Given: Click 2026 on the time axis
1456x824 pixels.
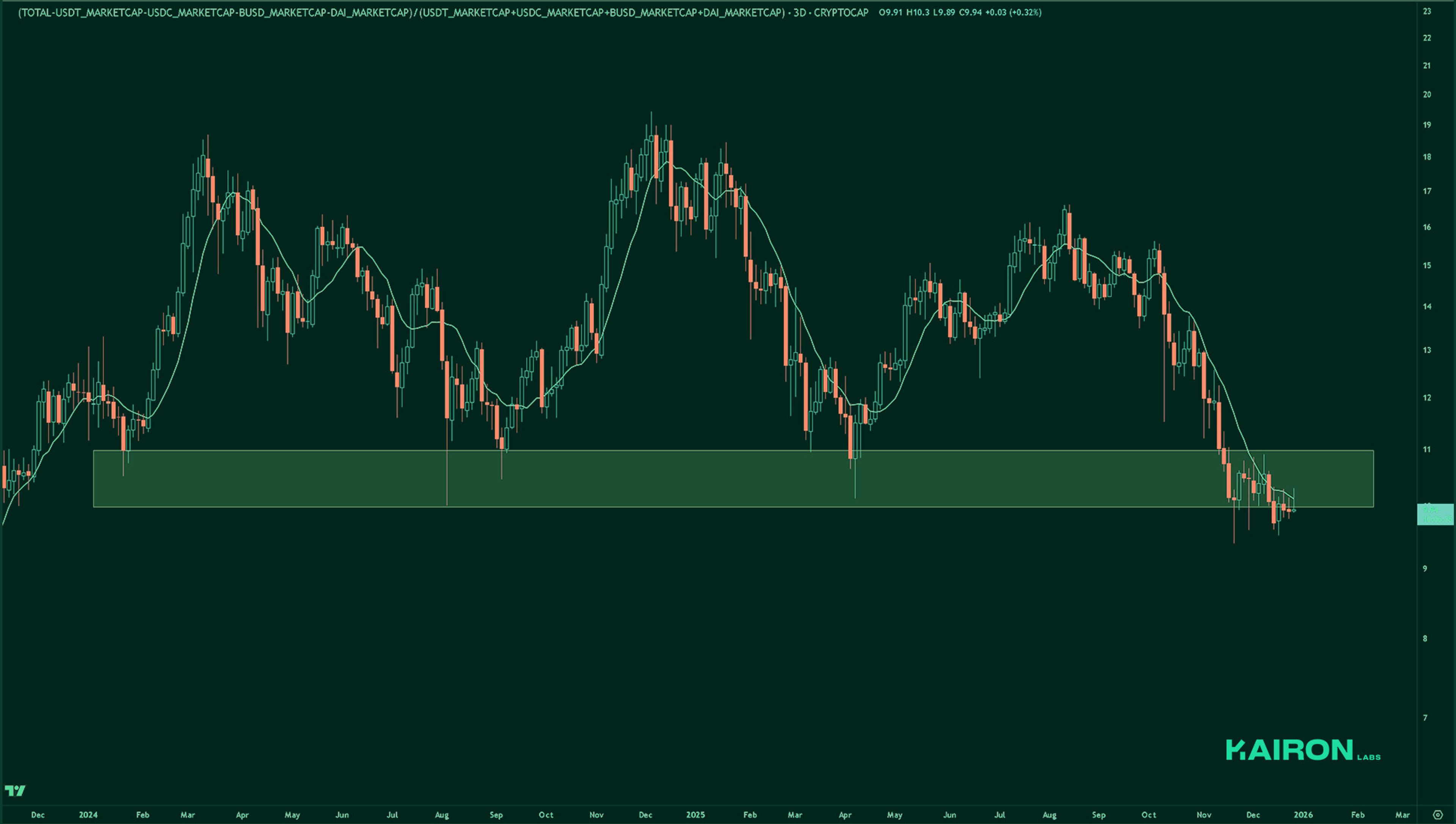Looking at the screenshot, I should click(1303, 815).
